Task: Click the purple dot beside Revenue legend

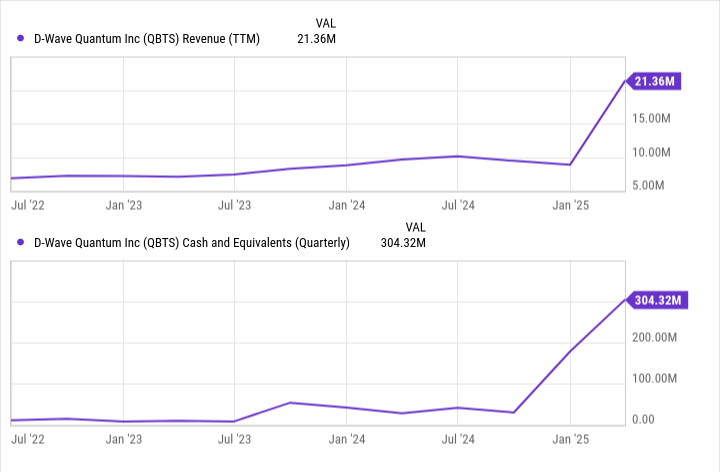Action: click(x=20, y=39)
